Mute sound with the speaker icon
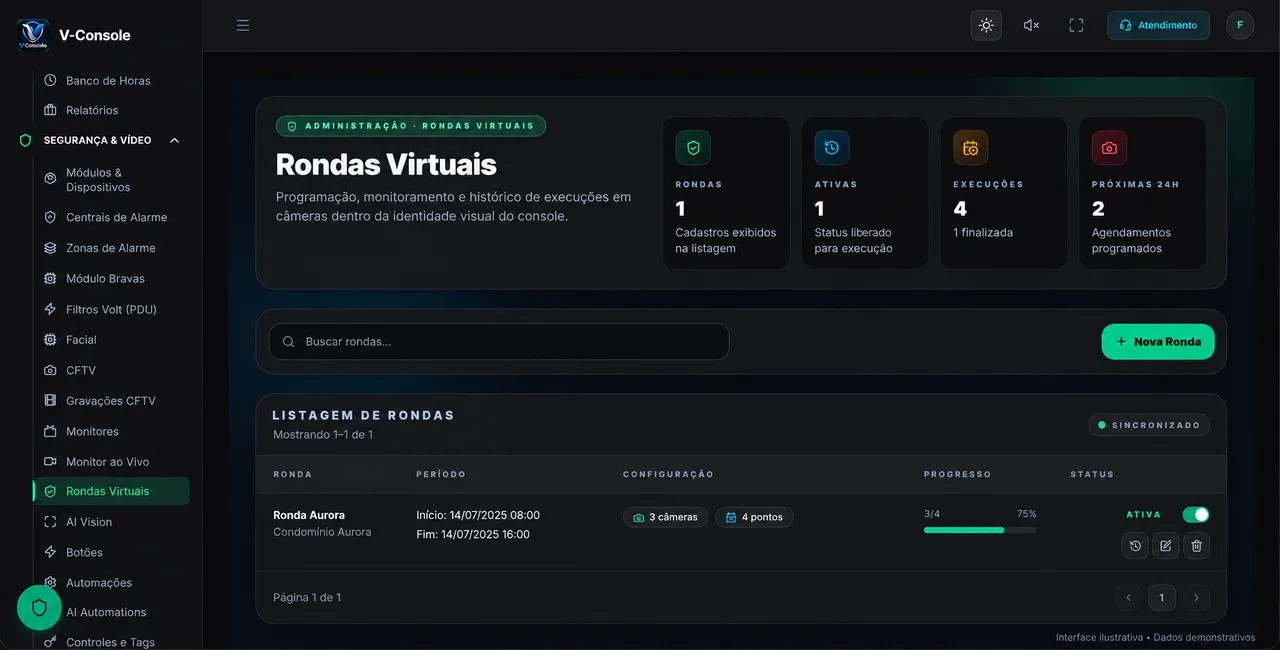 1031,25
